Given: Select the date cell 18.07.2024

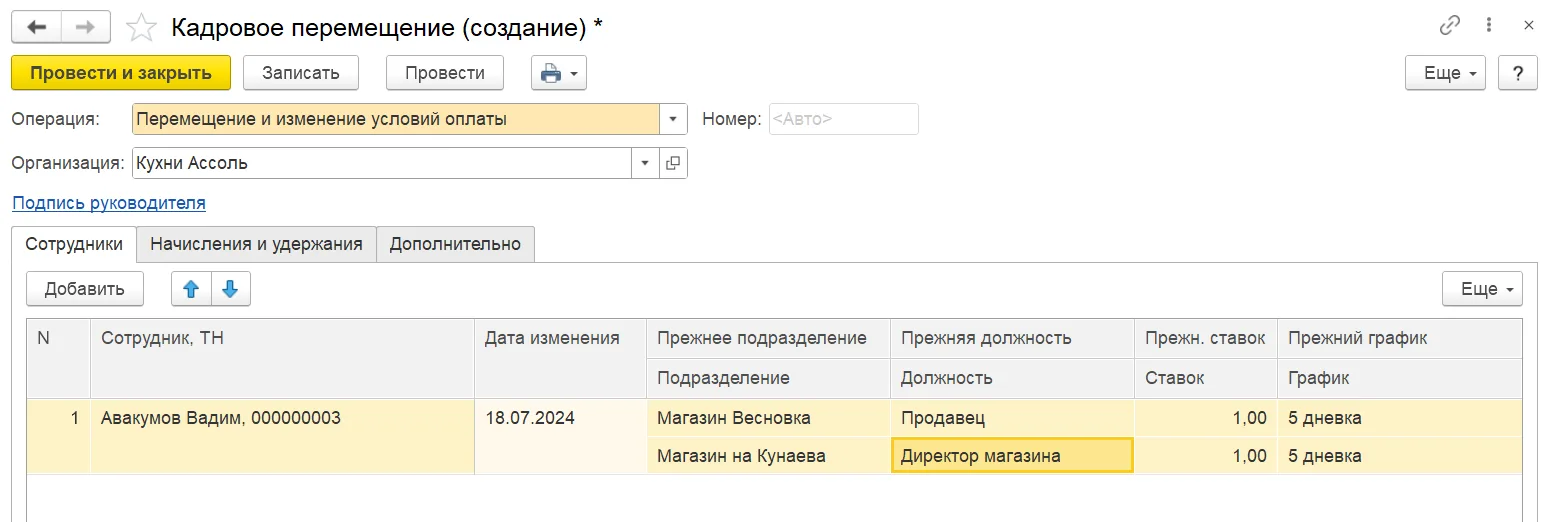Looking at the screenshot, I should [x=560, y=437].
